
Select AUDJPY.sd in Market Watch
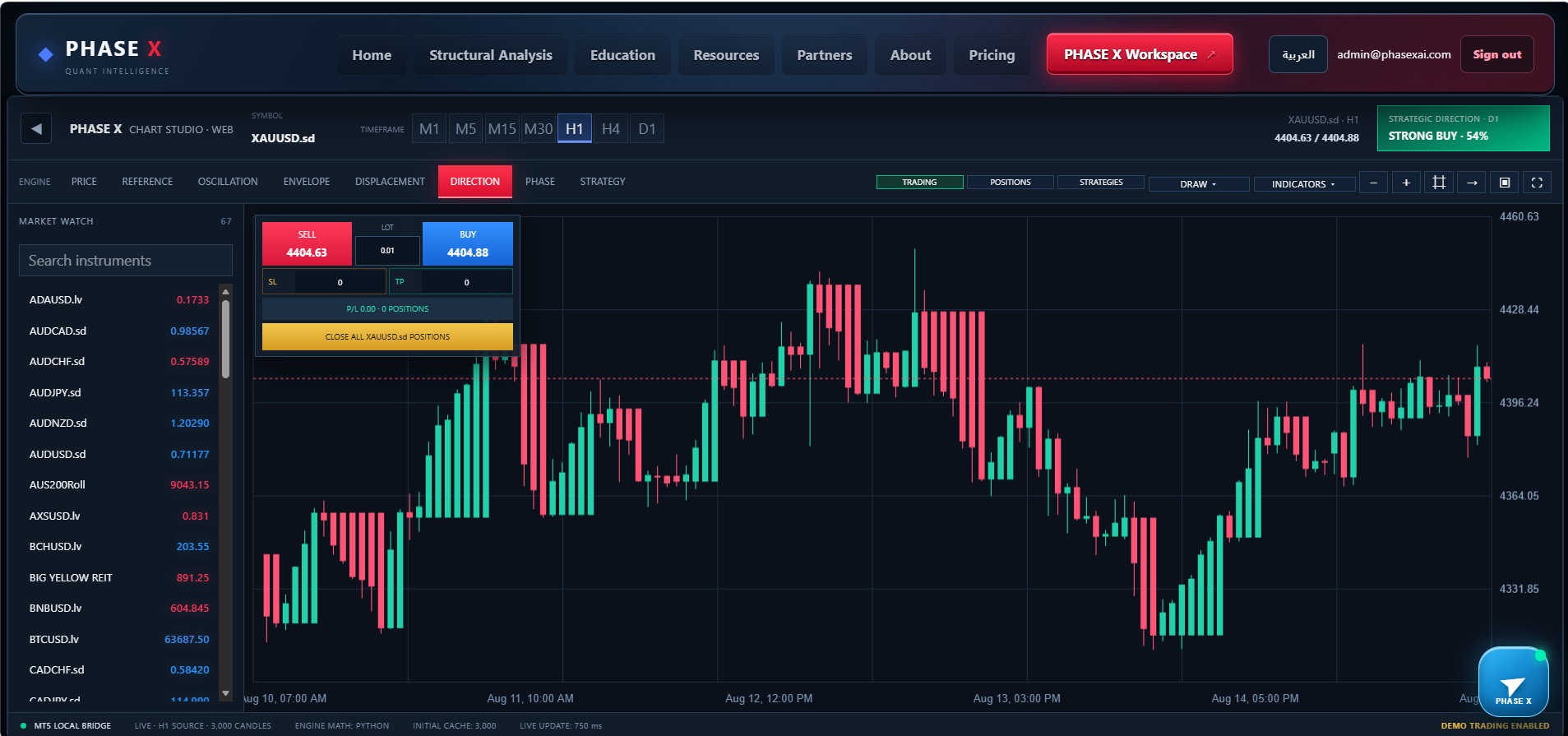(x=119, y=392)
